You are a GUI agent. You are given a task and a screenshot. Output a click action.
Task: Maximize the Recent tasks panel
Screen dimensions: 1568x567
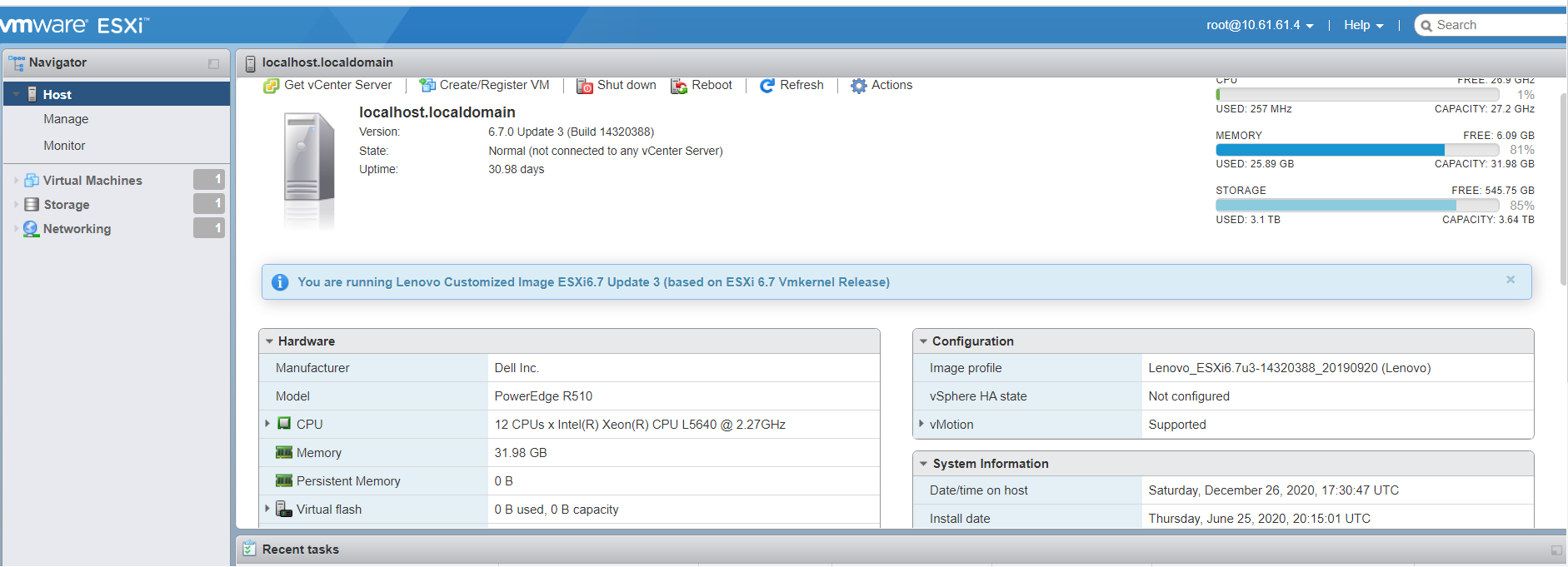click(x=1556, y=550)
